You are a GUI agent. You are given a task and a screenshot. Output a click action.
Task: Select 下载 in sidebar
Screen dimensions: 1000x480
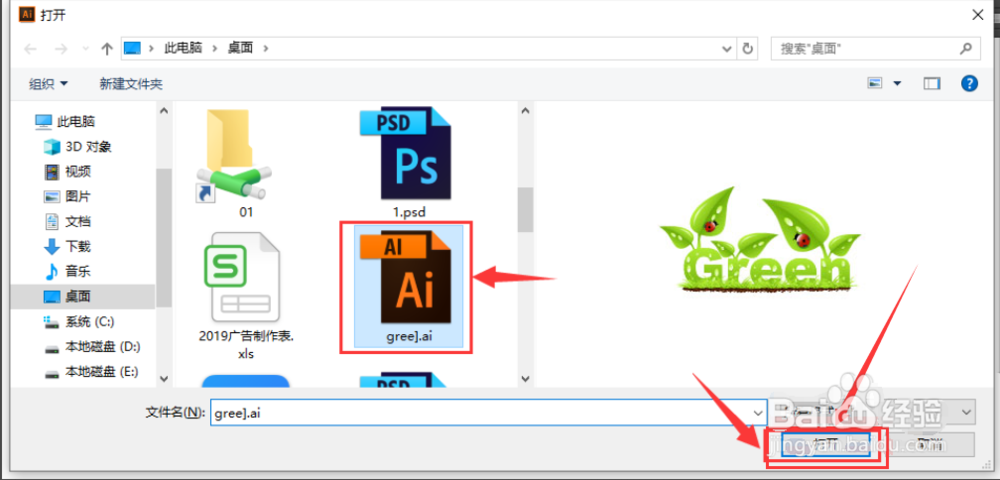[68, 246]
